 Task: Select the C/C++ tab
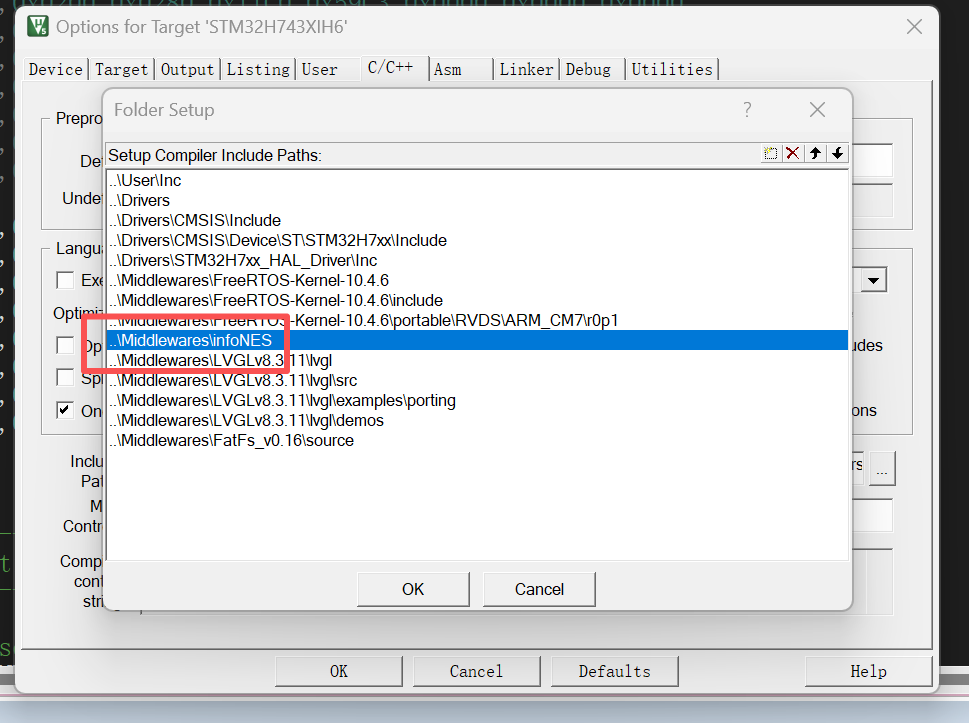pos(394,67)
